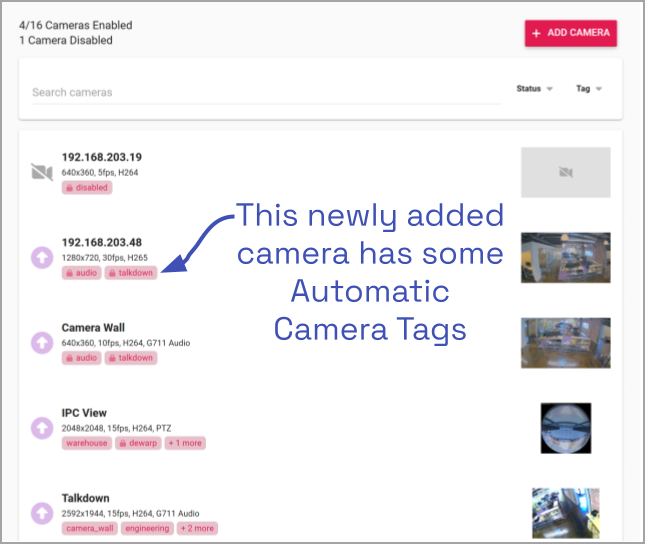Image resolution: width=645 pixels, height=544 pixels.
Task: Click the disabled tag on 192.168.203.19
Action: (87, 188)
